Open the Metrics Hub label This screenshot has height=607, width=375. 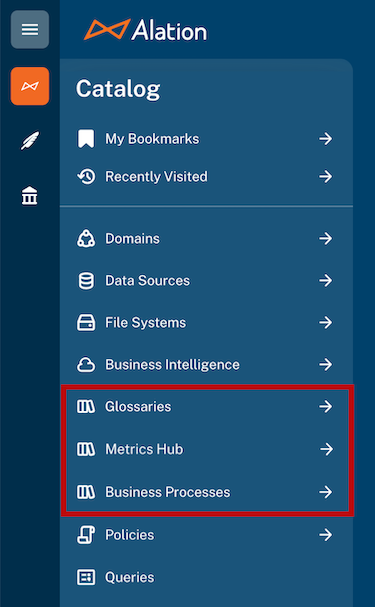144,449
